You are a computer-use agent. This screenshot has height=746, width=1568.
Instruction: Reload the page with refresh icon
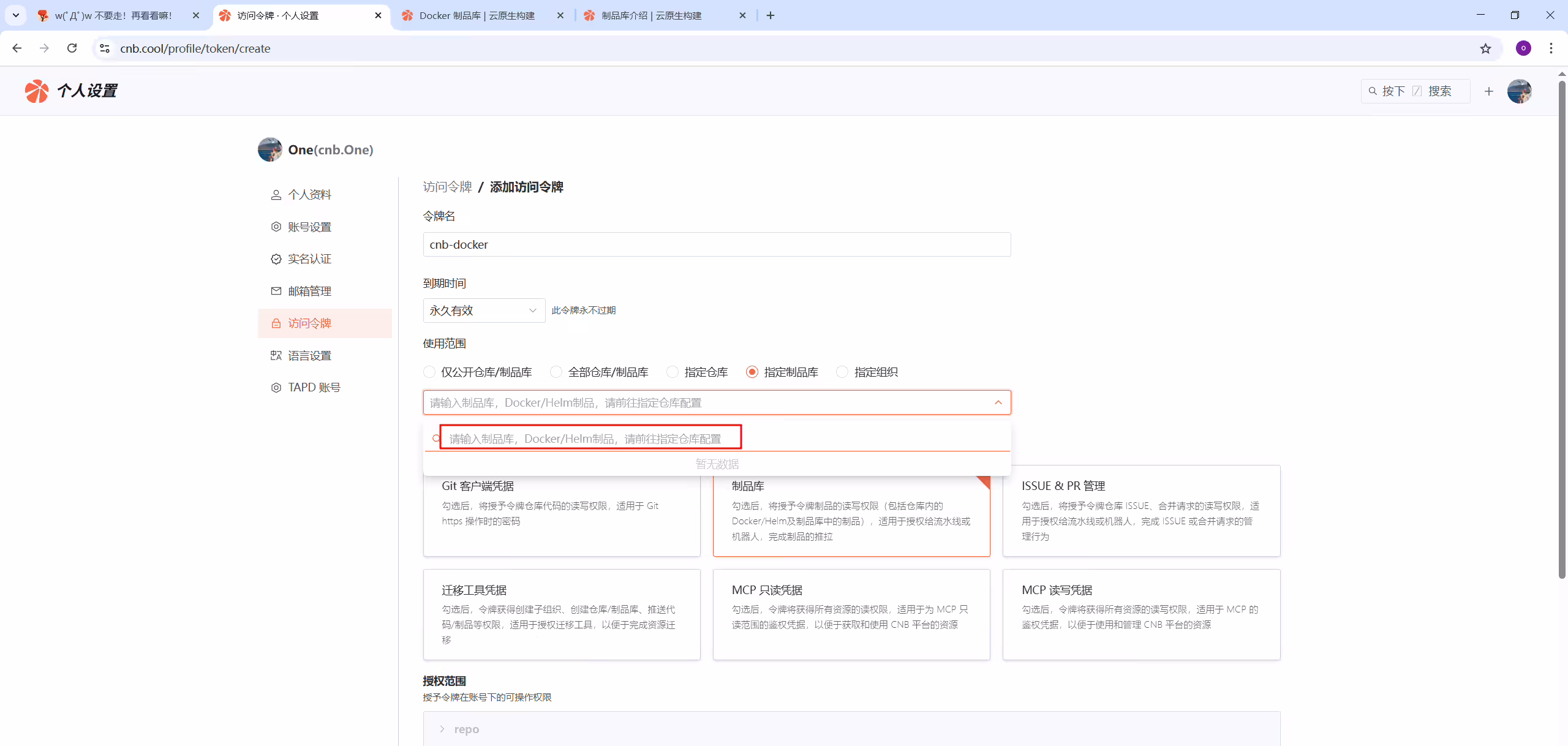click(72, 48)
